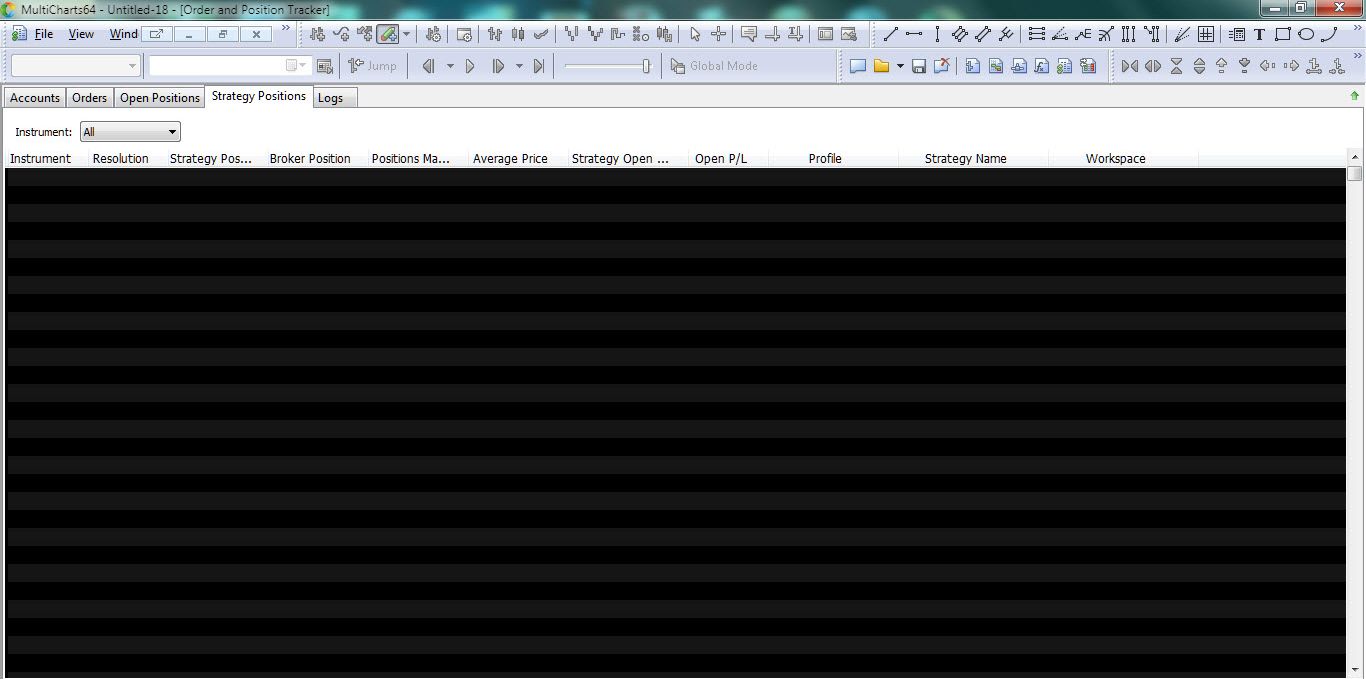Select the pointer cursor tool
The width and height of the screenshot is (1366, 679).
695,34
